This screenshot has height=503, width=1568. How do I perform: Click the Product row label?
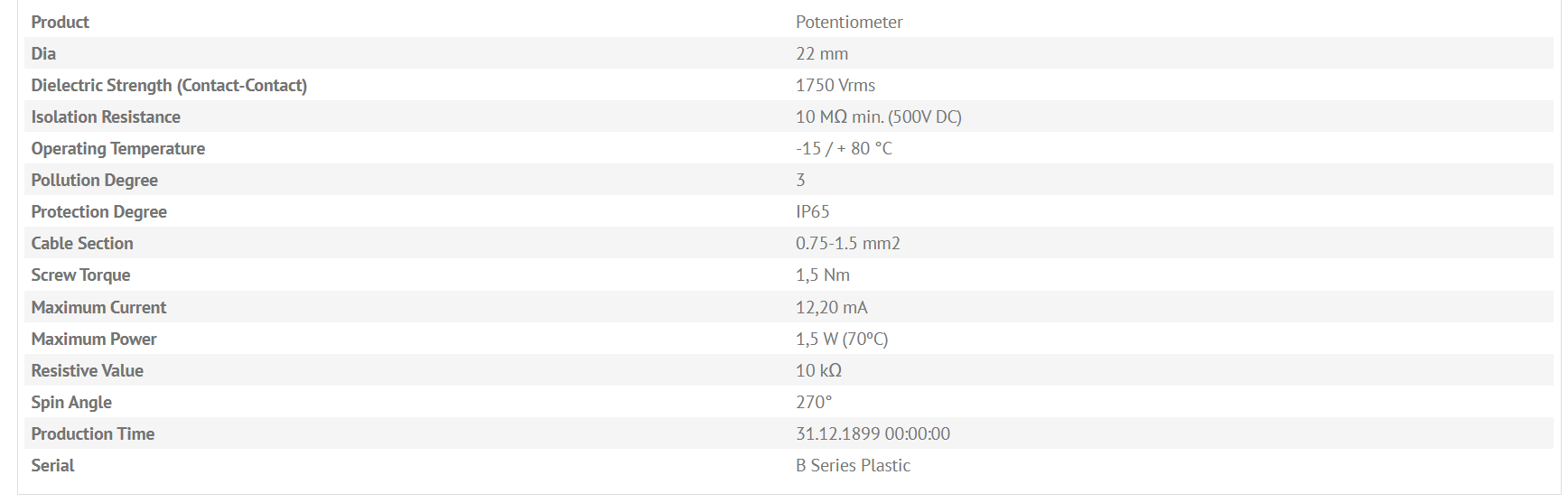pyautogui.click(x=60, y=22)
